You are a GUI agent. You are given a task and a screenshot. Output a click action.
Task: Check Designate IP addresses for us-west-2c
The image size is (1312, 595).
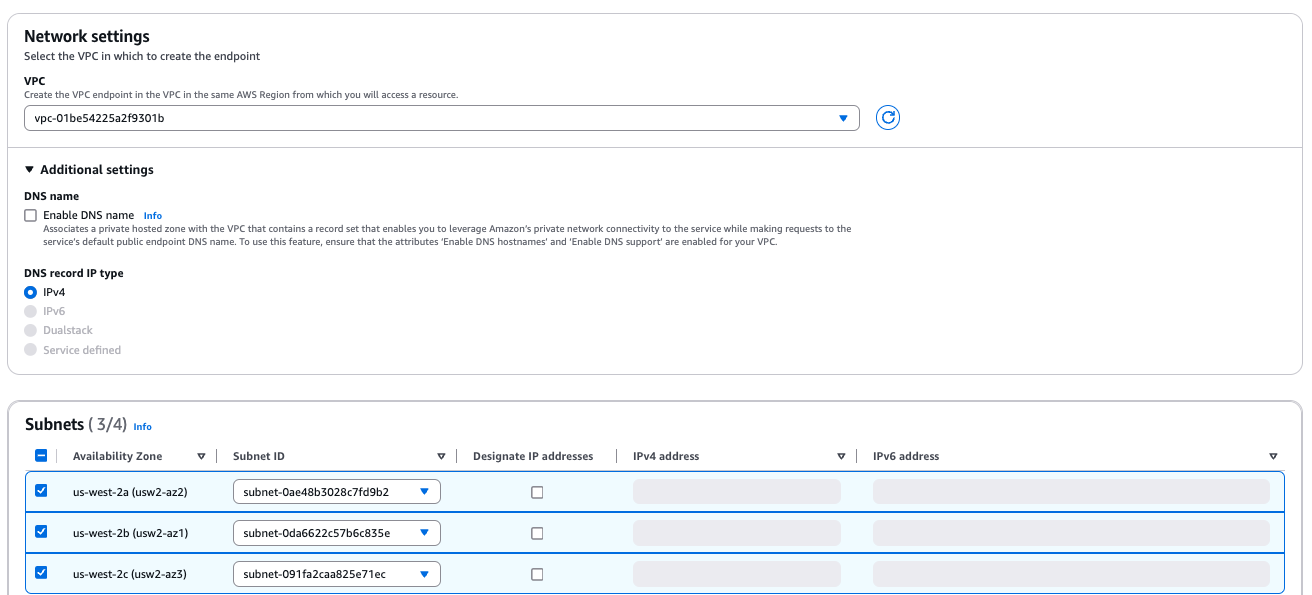[x=537, y=573]
